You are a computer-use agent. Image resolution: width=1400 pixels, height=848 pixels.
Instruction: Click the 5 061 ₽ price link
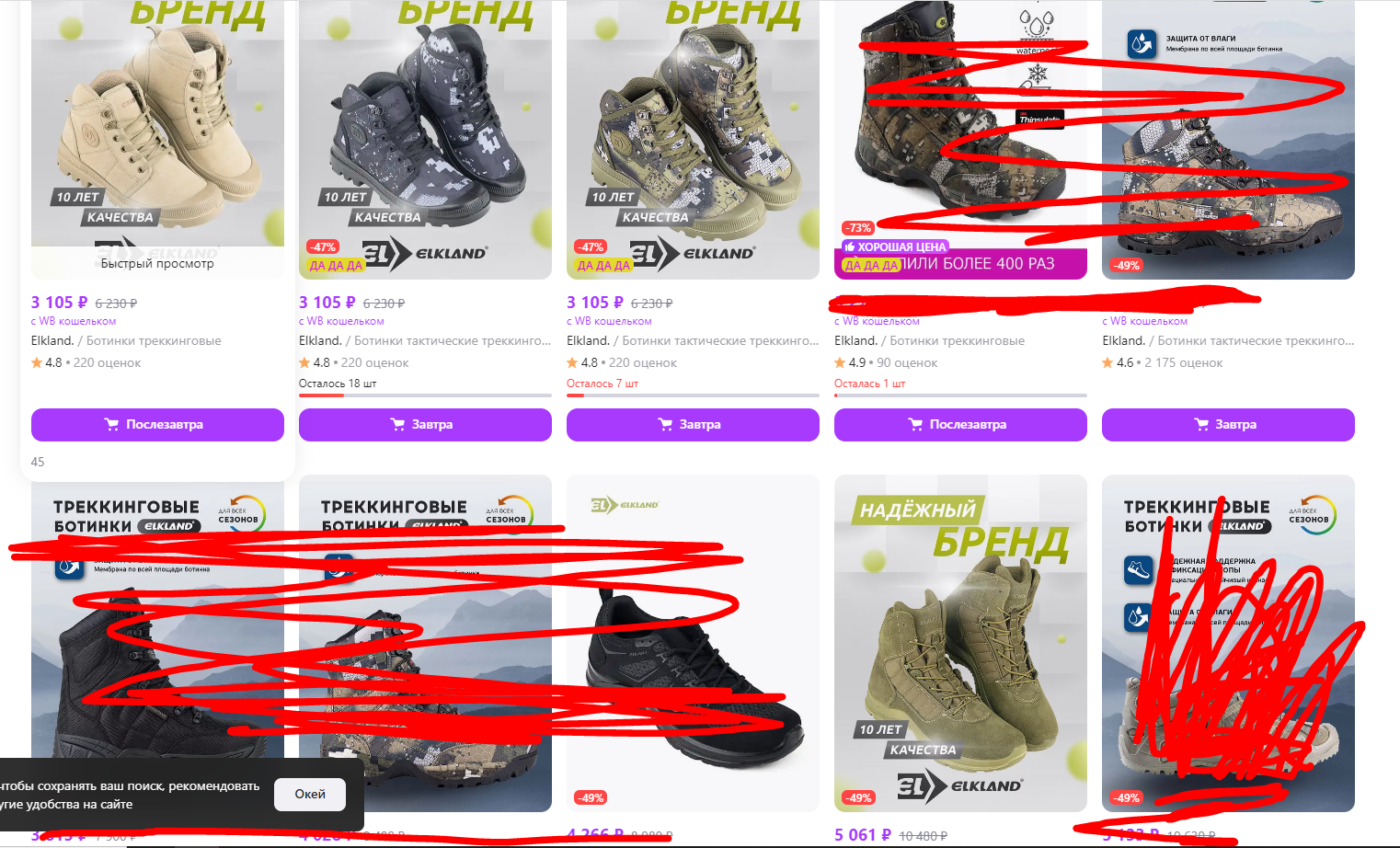[863, 835]
